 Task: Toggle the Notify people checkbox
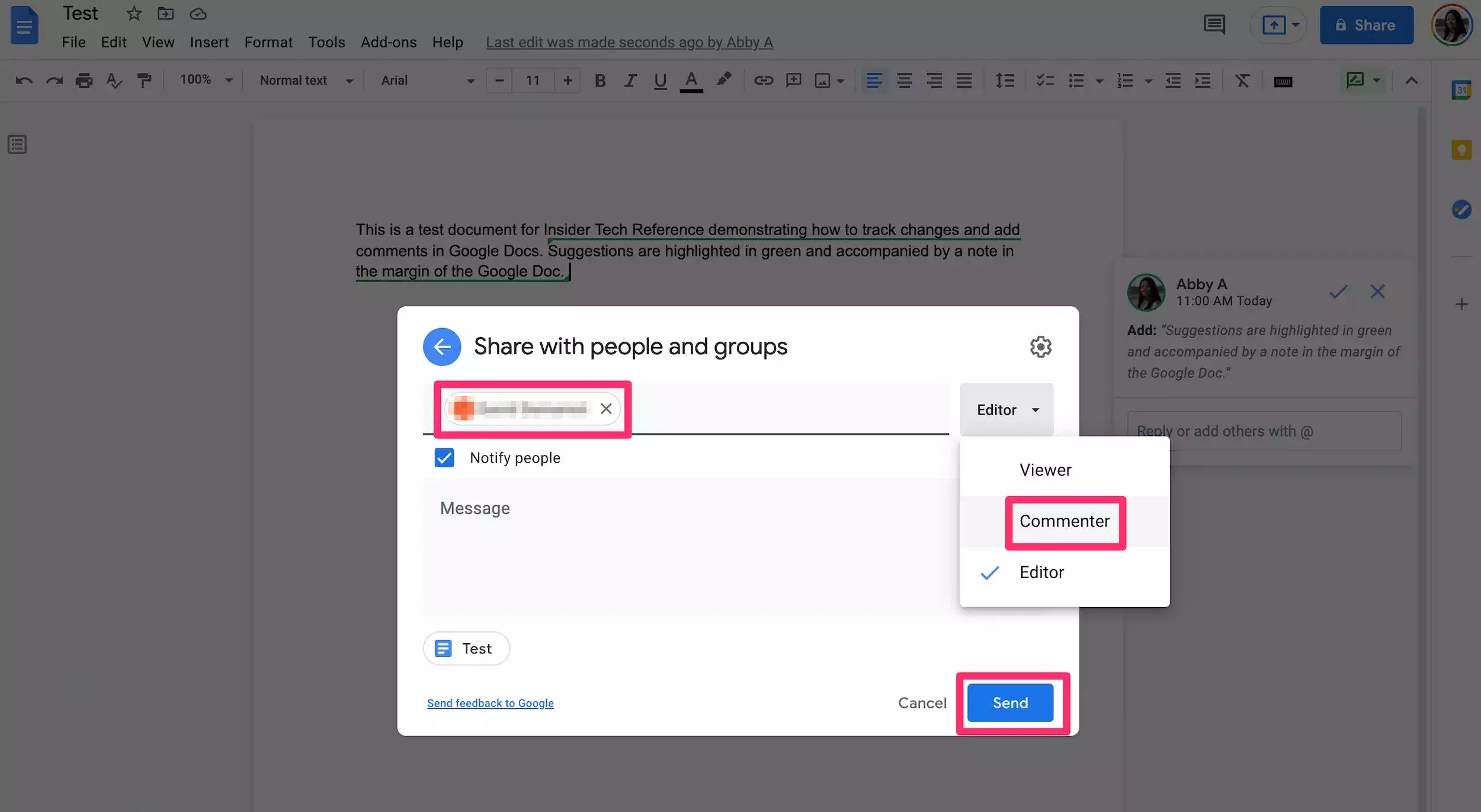pos(444,458)
